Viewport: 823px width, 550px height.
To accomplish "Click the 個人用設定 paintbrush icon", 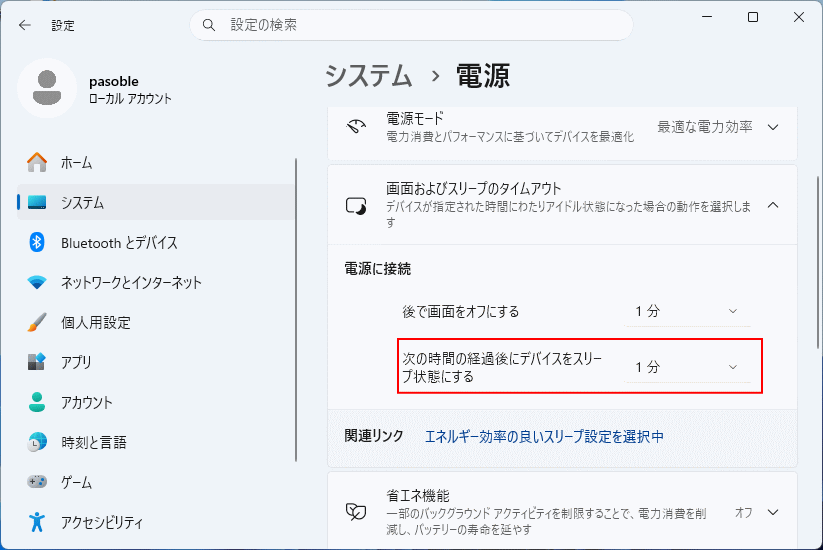I will pyautogui.click(x=37, y=322).
